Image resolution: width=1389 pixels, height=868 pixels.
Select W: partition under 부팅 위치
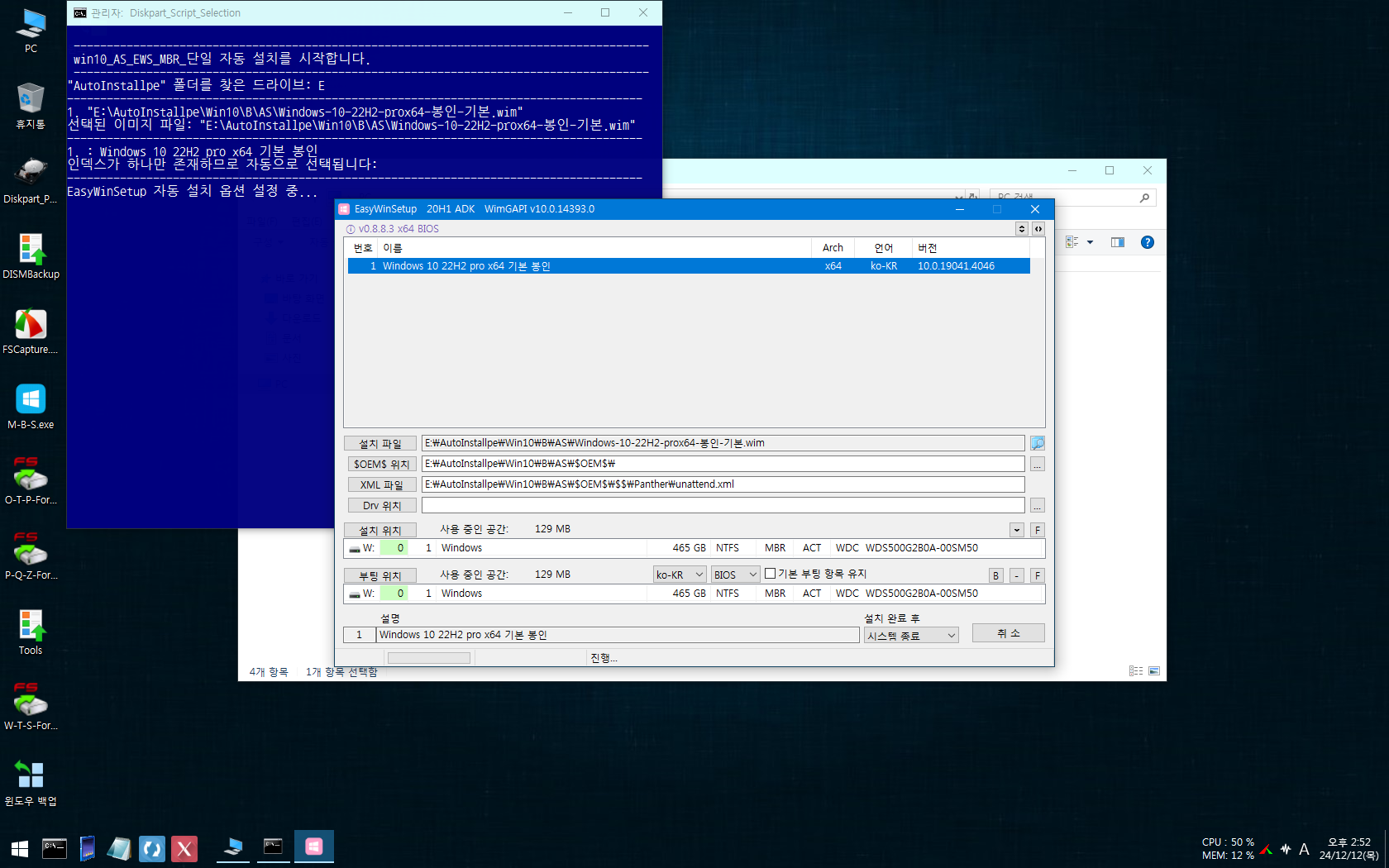[x=694, y=594]
